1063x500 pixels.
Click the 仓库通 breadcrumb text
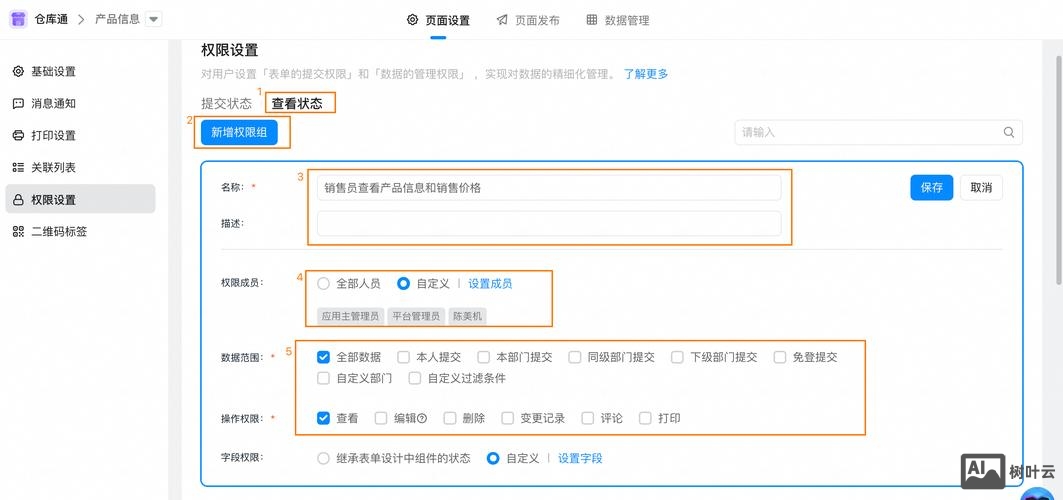[x=52, y=20]
